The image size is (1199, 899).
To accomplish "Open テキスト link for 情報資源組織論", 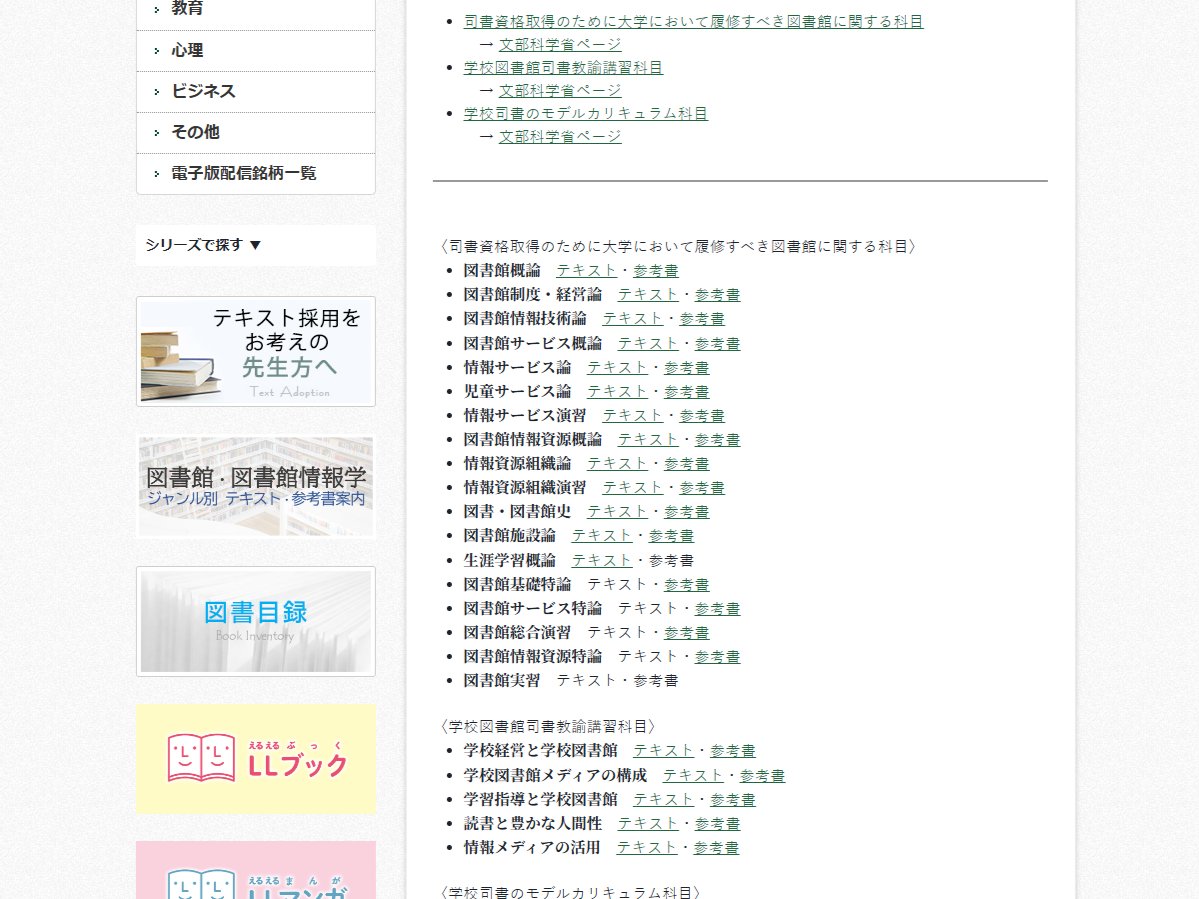I will pos(617,463).
